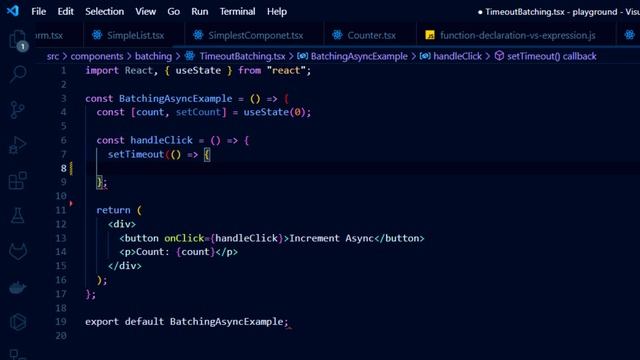
Task: Click symbol icon beside BatchingAsyncExample breadcrumb
Action: [x=302, y=56]
